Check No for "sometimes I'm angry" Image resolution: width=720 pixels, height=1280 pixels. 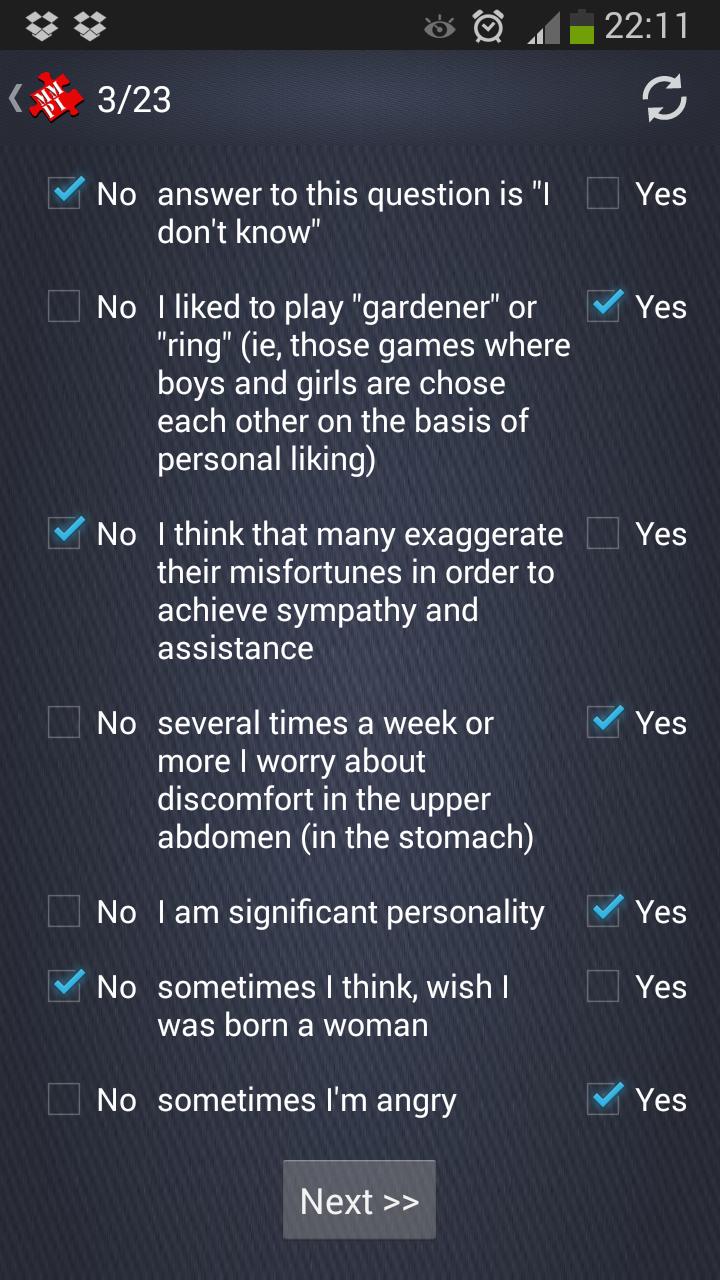click(64, 1099)
